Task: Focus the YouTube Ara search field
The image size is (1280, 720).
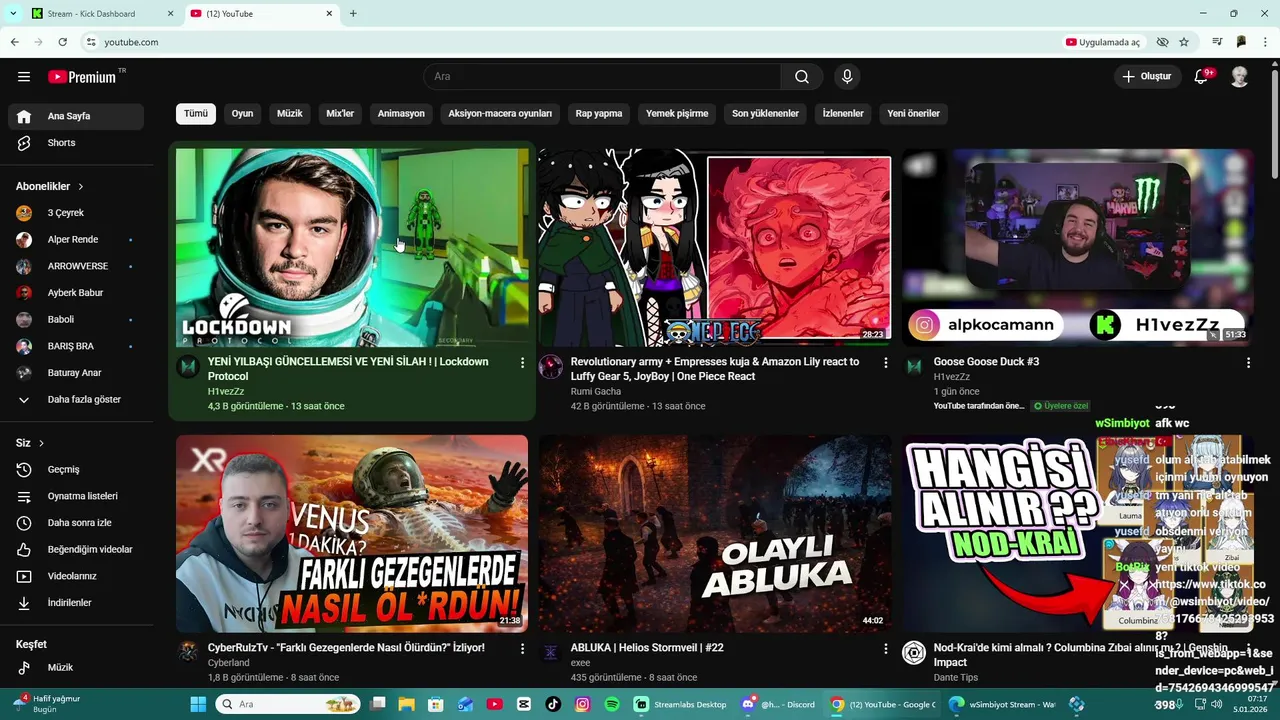Action: [603, 77]
